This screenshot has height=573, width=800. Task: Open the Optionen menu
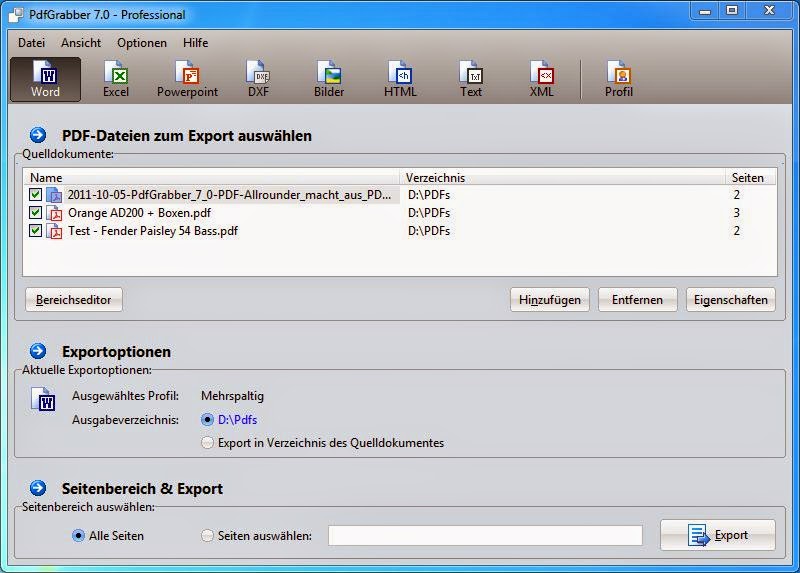tap(142, 43)
